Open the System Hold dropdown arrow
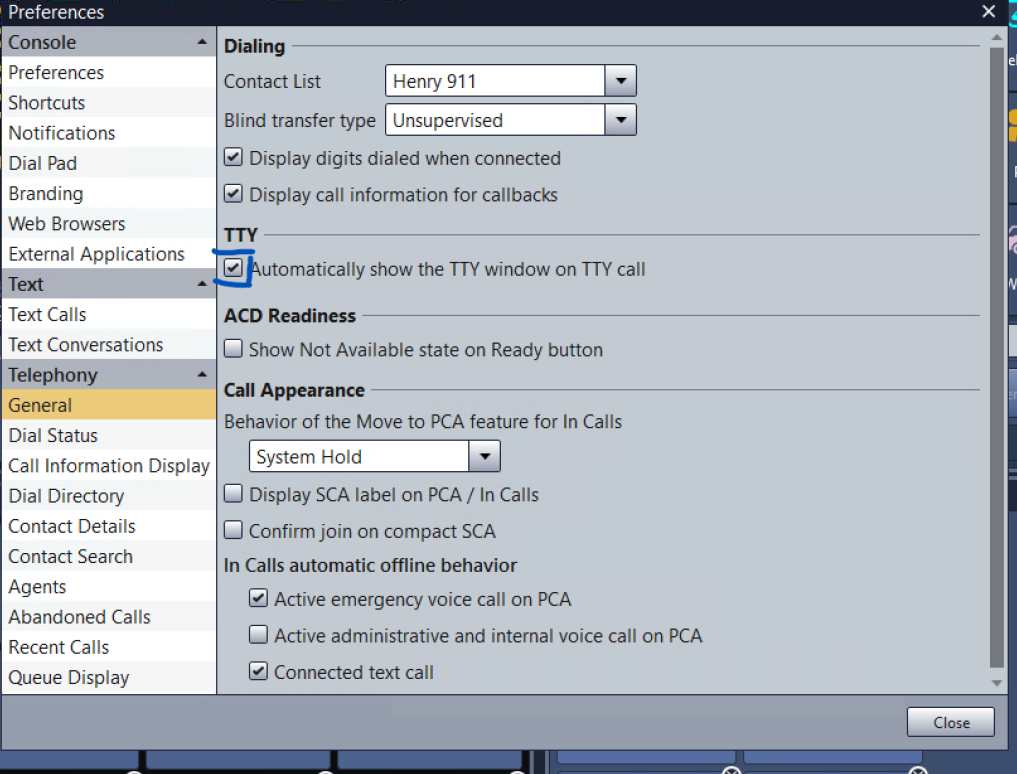The image size is (1017, 774). coord(485,456)
